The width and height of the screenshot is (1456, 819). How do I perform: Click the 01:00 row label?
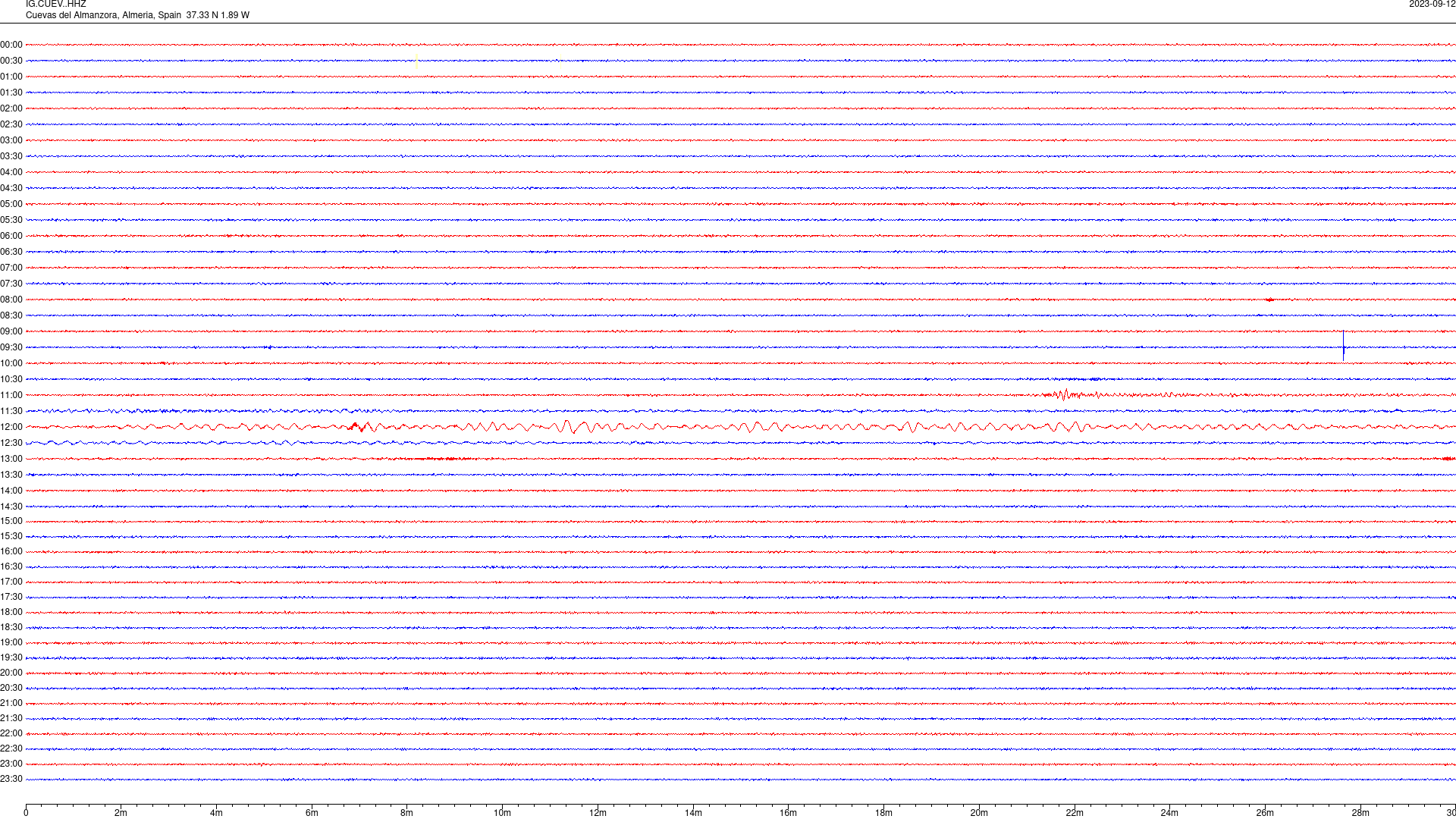[x=11, y=77]
